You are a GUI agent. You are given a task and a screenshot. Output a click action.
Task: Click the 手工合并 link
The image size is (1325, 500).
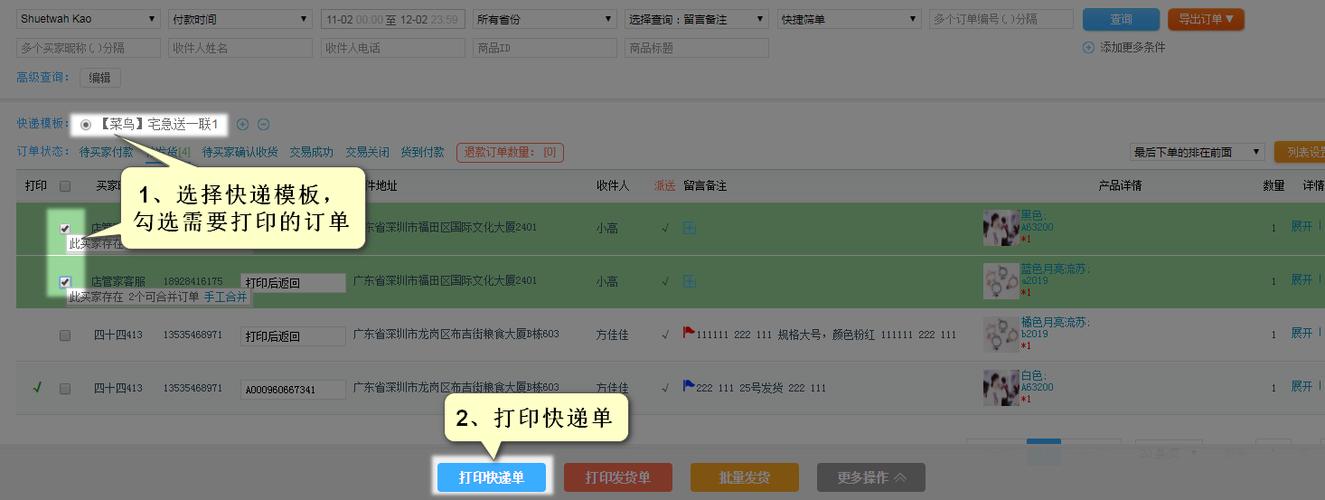226,297
